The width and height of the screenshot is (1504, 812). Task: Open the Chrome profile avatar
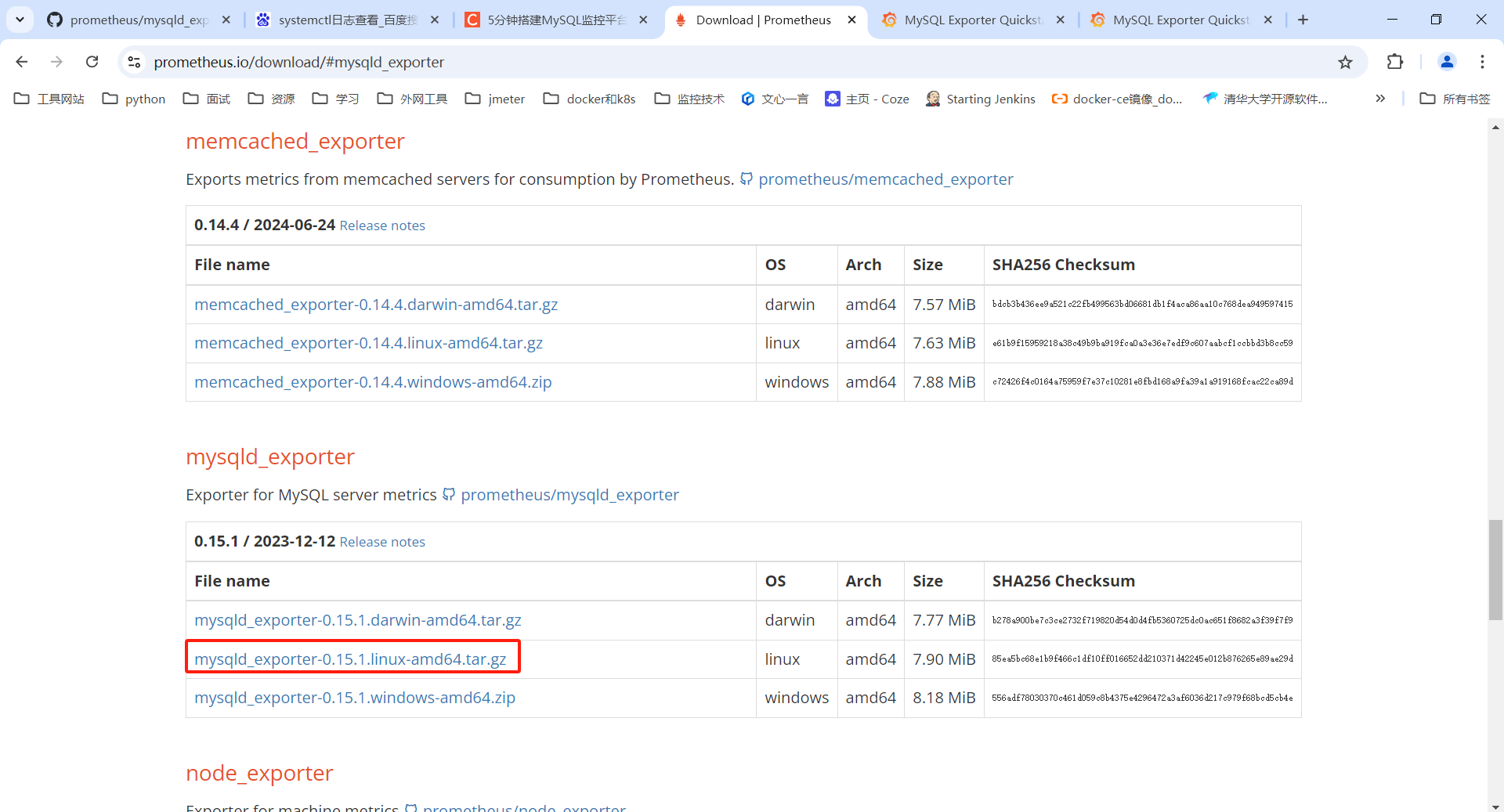(x=1447, y=62)
